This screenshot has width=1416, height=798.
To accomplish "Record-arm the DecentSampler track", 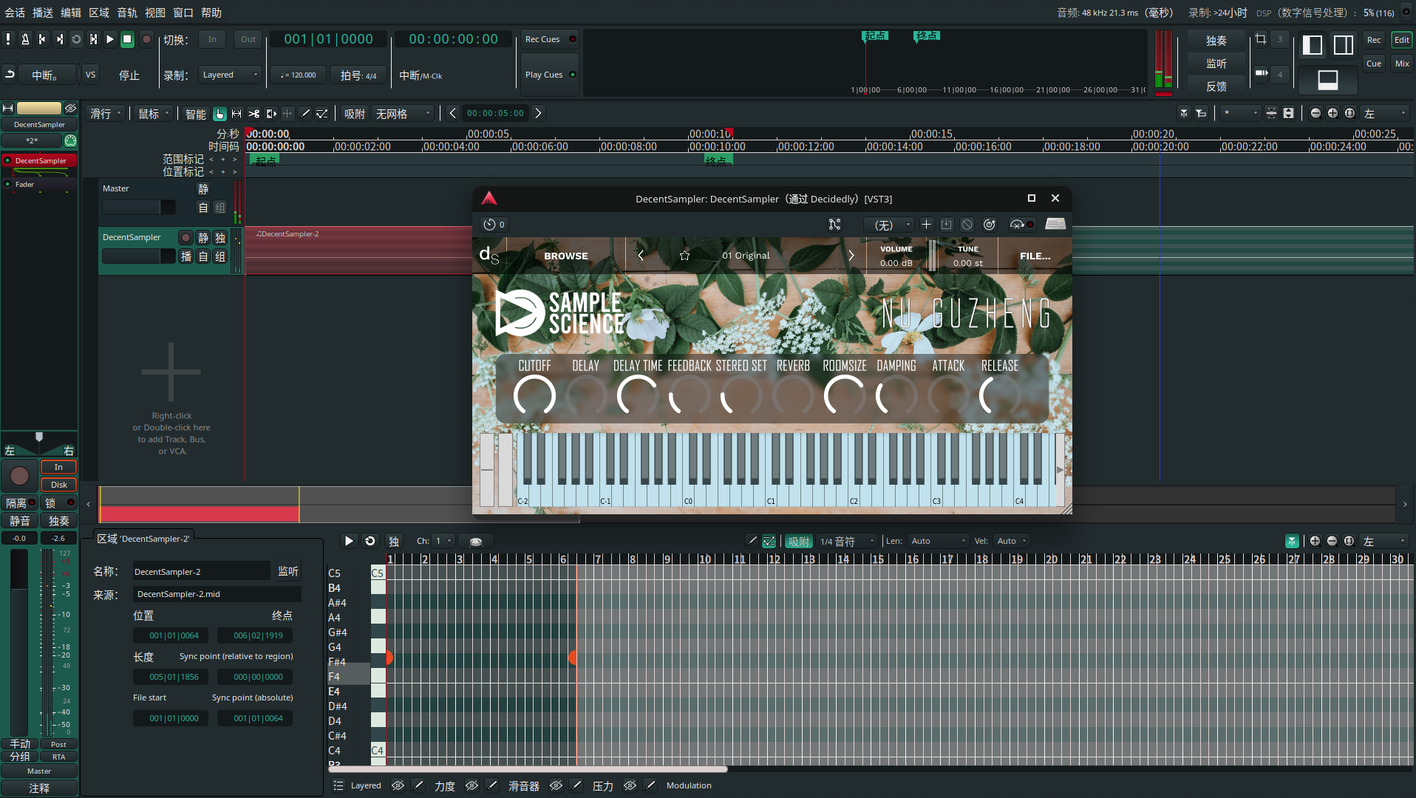I will [x=185, y=238].
